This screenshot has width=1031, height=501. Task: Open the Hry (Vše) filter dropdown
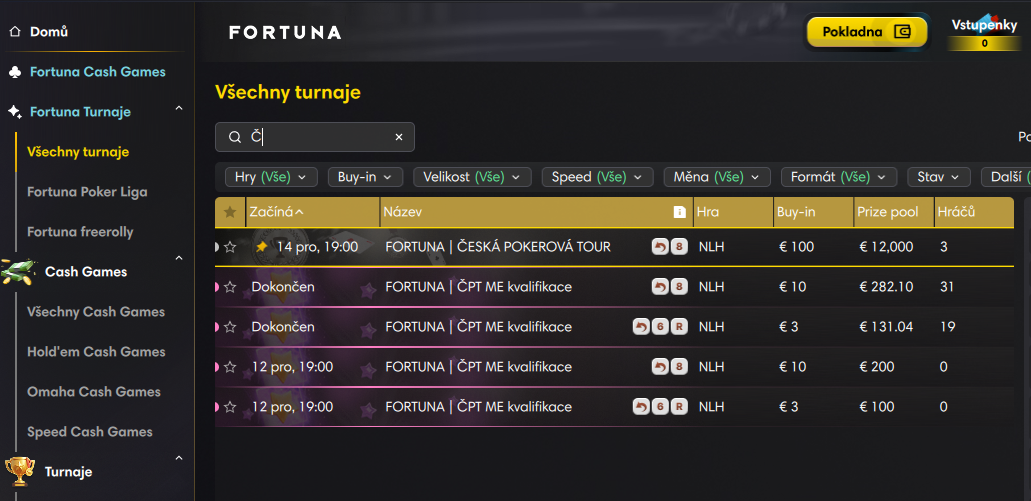(271, 177)
